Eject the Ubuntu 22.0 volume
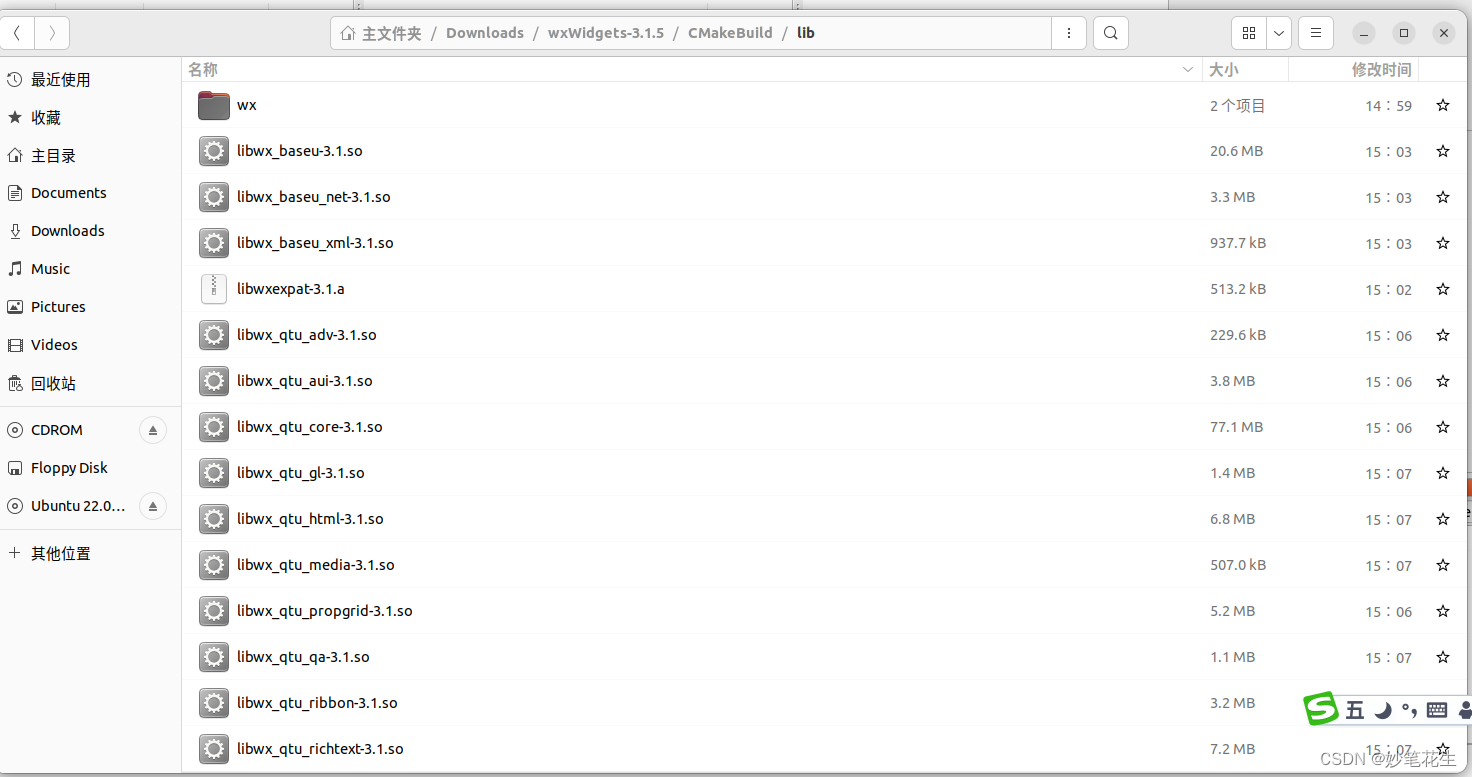Screen dimensions: 1472x777 [x=152, y=506]
